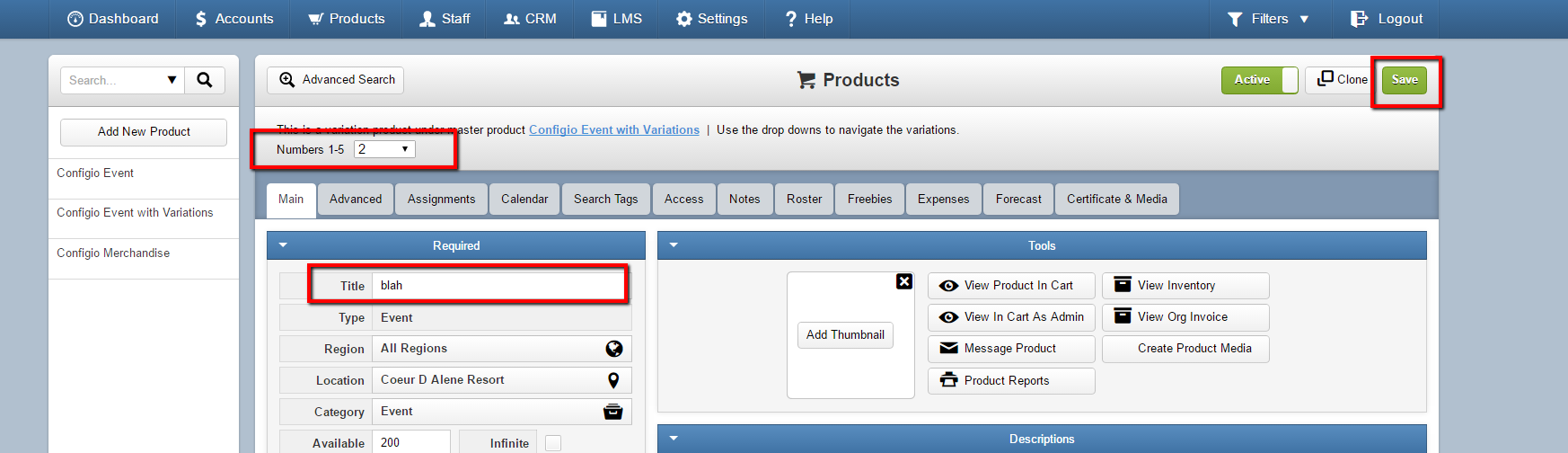Open Product Reports
1568x453 pixels.
click(1011, 381)
